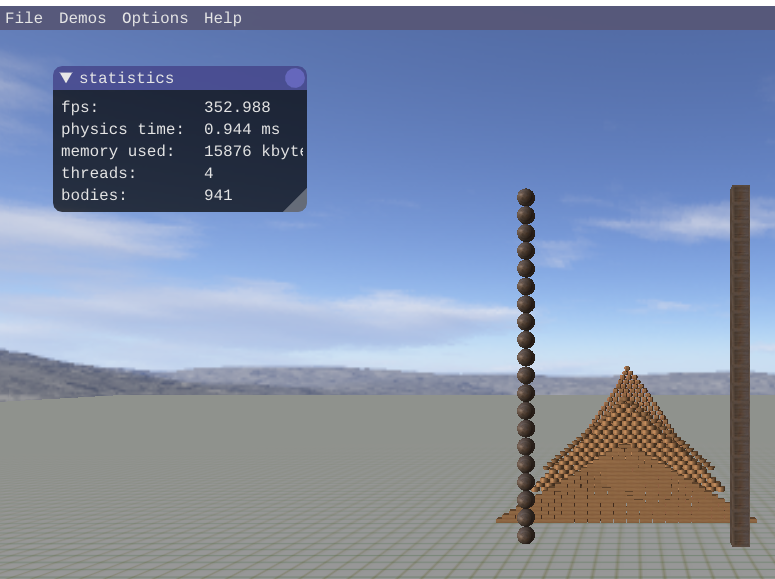Click the bodies count value 941
The image size is (775, 579).
(218, 195)
